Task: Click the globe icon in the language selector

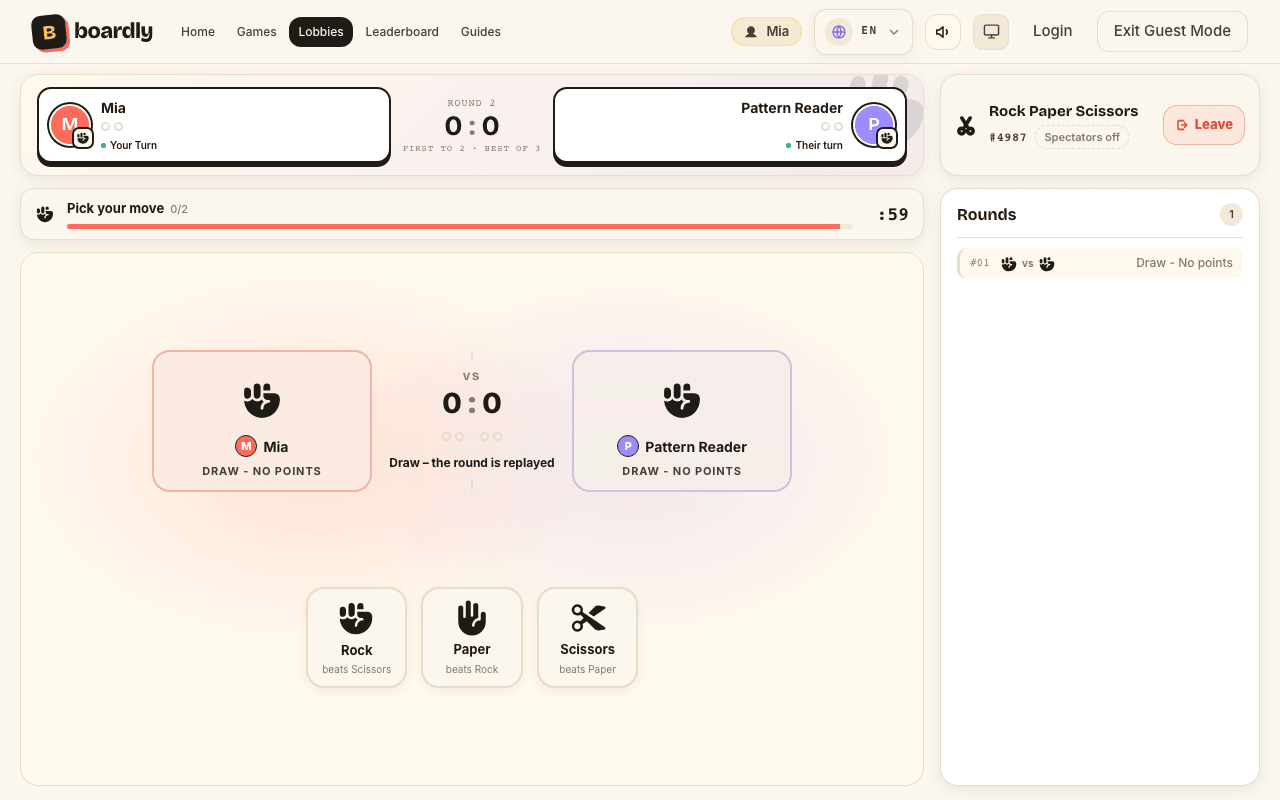Action: tap(839, 32)
